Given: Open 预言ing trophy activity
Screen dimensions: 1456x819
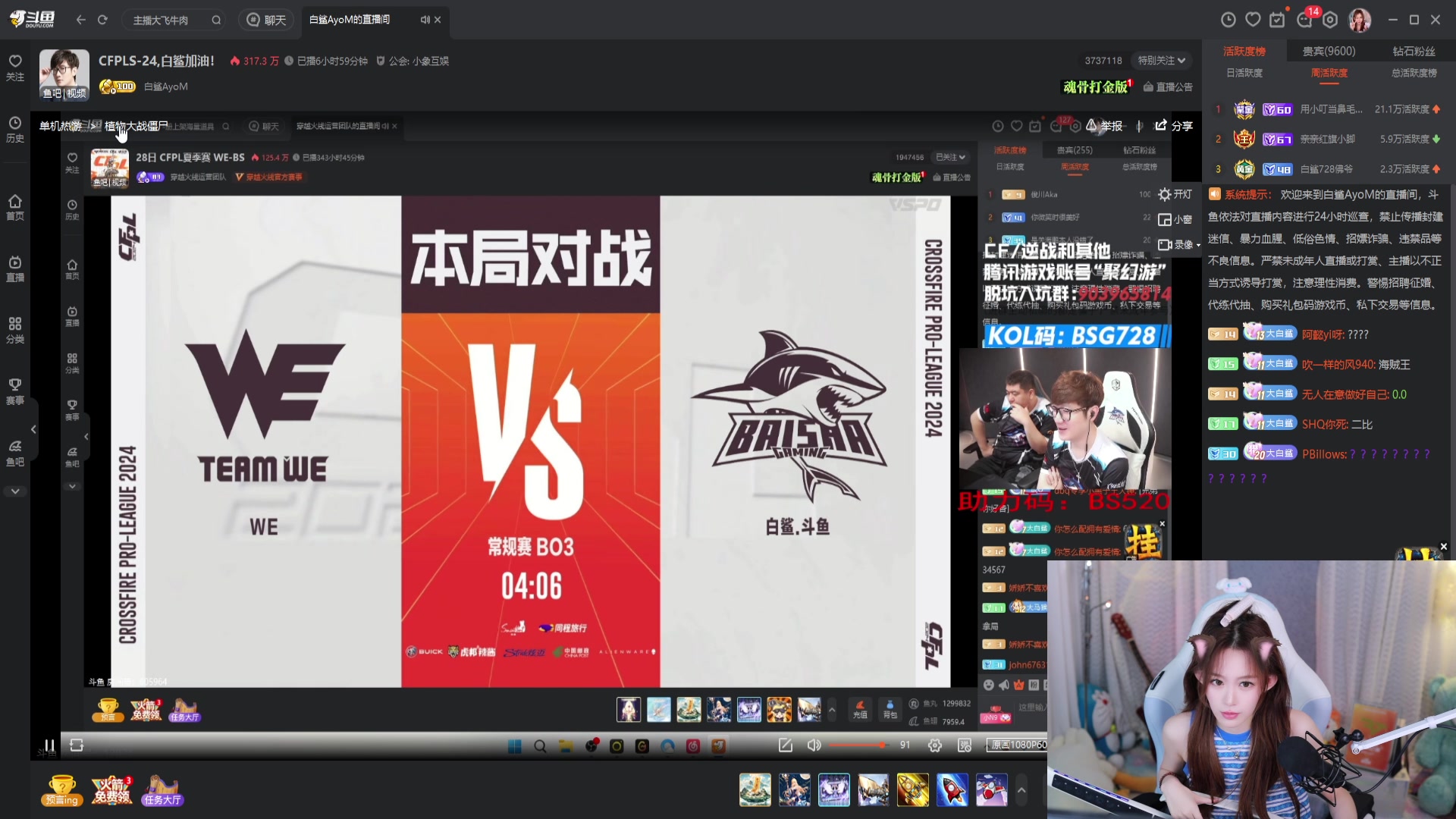Looking at the screenshot, I should coord(62,790).
